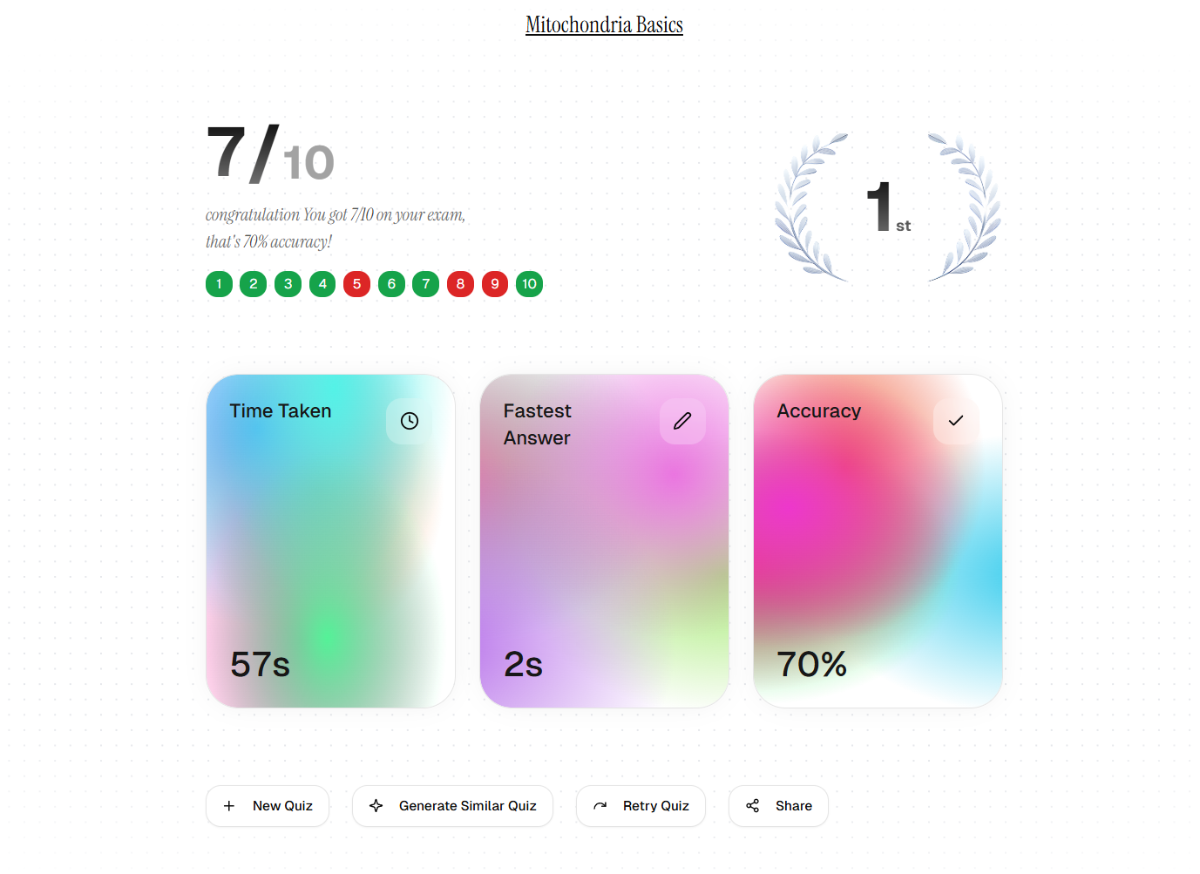The image size is (1200, 874).
Task: Select the Fastest Answer stat card
Action: coord(604,541)
